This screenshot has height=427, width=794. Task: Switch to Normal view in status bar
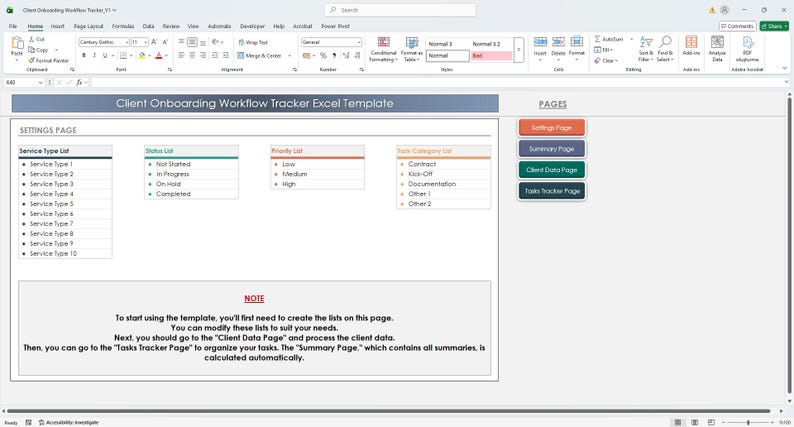(678, 422)
